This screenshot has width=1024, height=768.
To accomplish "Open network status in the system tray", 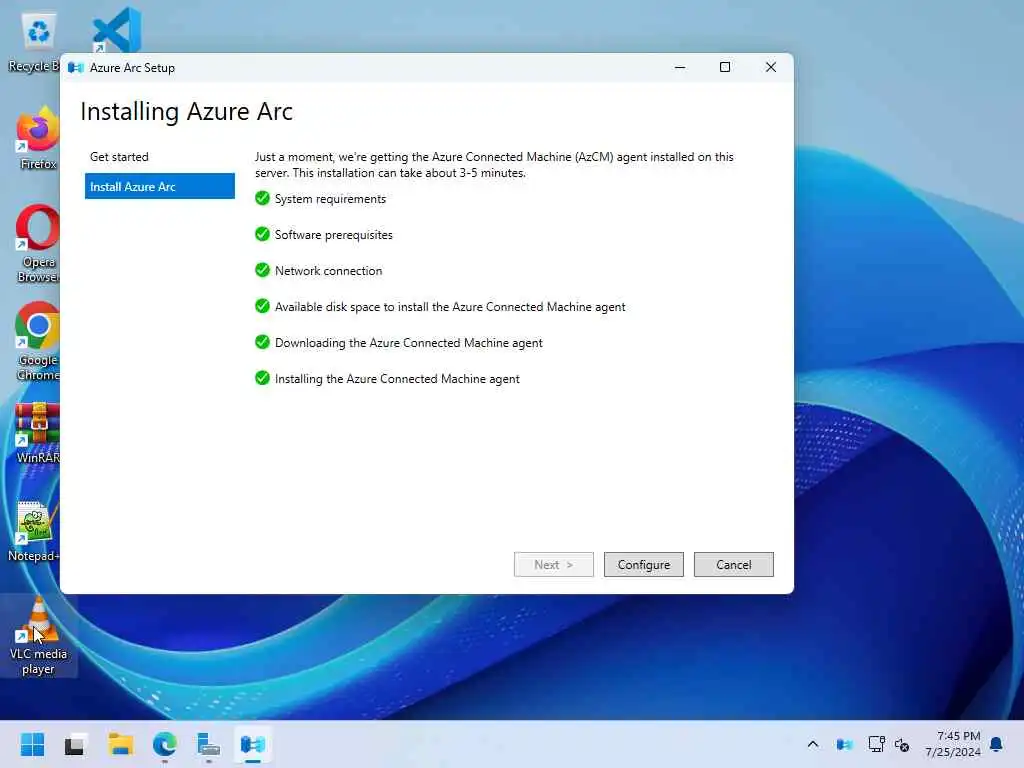I will tap(876, 744).
